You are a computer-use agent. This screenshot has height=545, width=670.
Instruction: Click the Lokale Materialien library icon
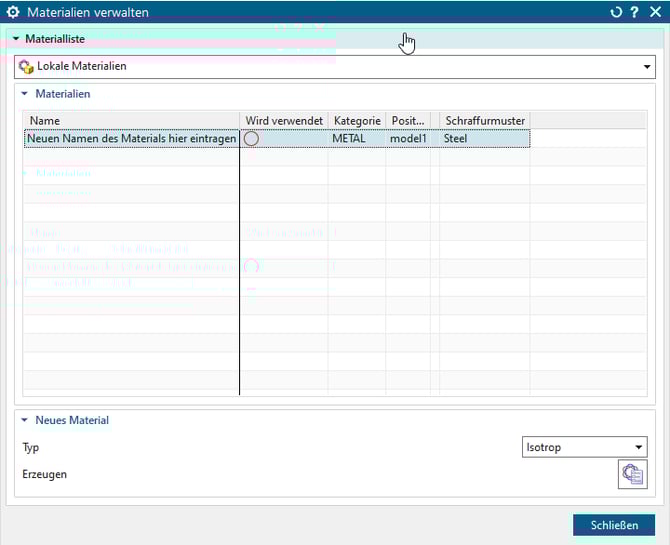coord(26,67)
